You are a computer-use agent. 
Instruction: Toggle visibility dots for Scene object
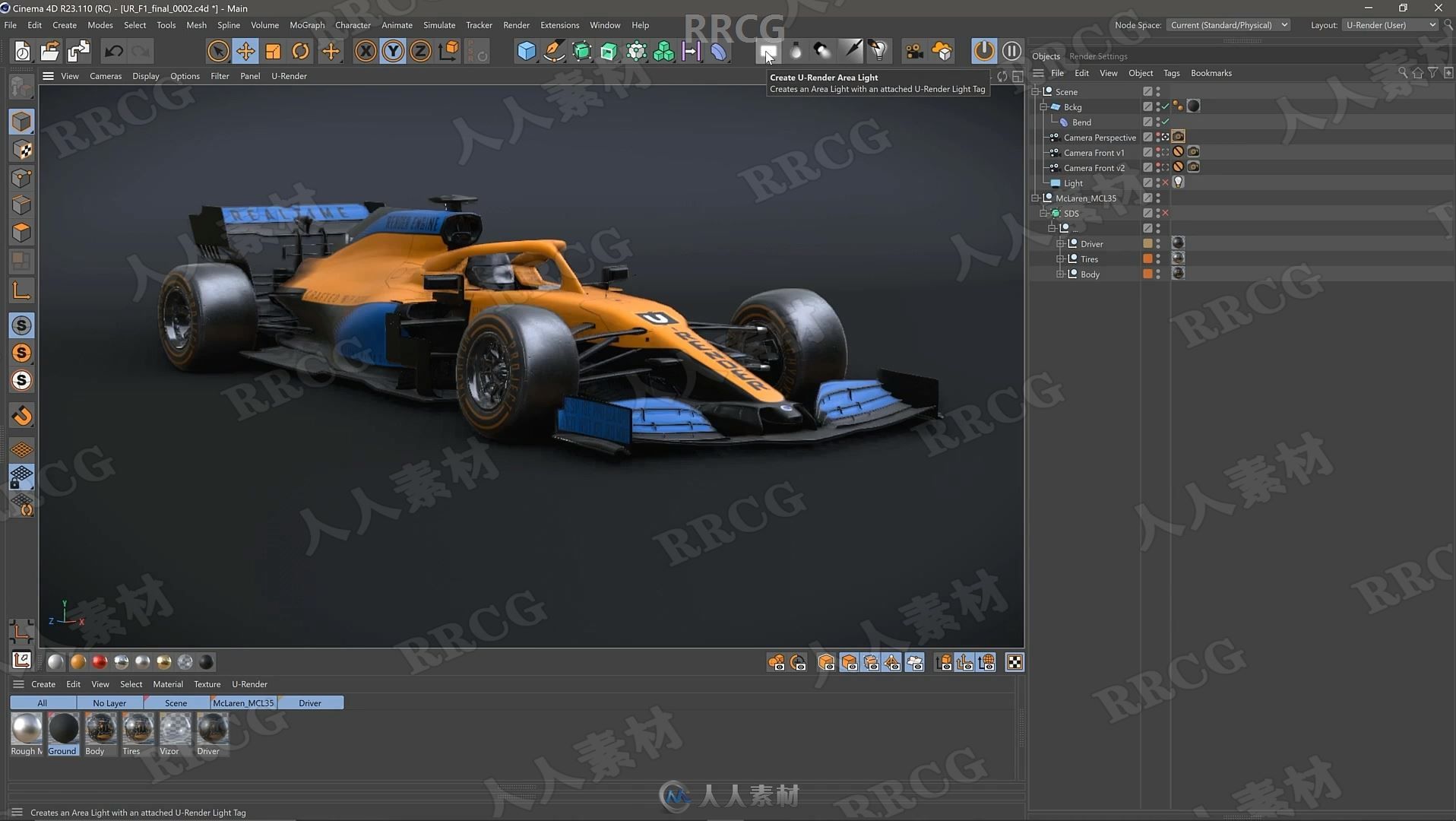(x=1158, y=92)
